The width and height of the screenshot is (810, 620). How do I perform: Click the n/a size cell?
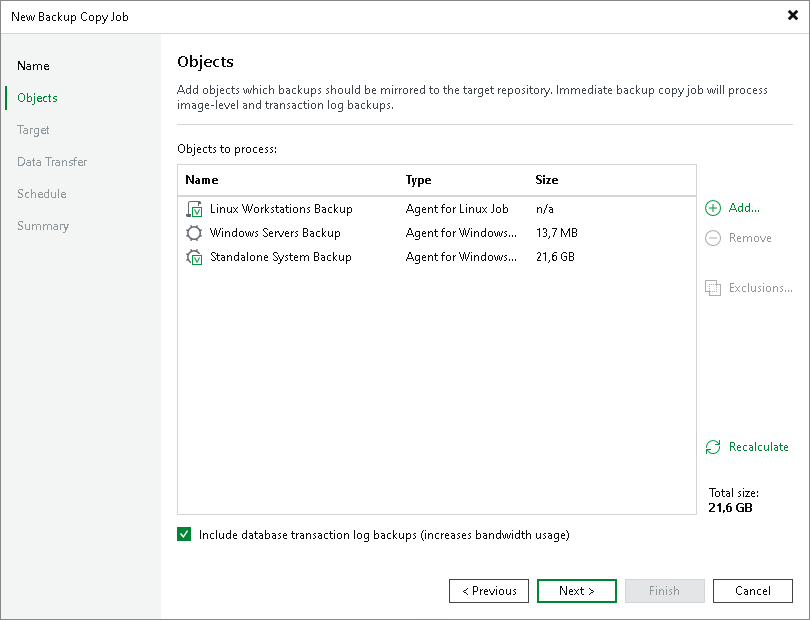coord(544,209)
